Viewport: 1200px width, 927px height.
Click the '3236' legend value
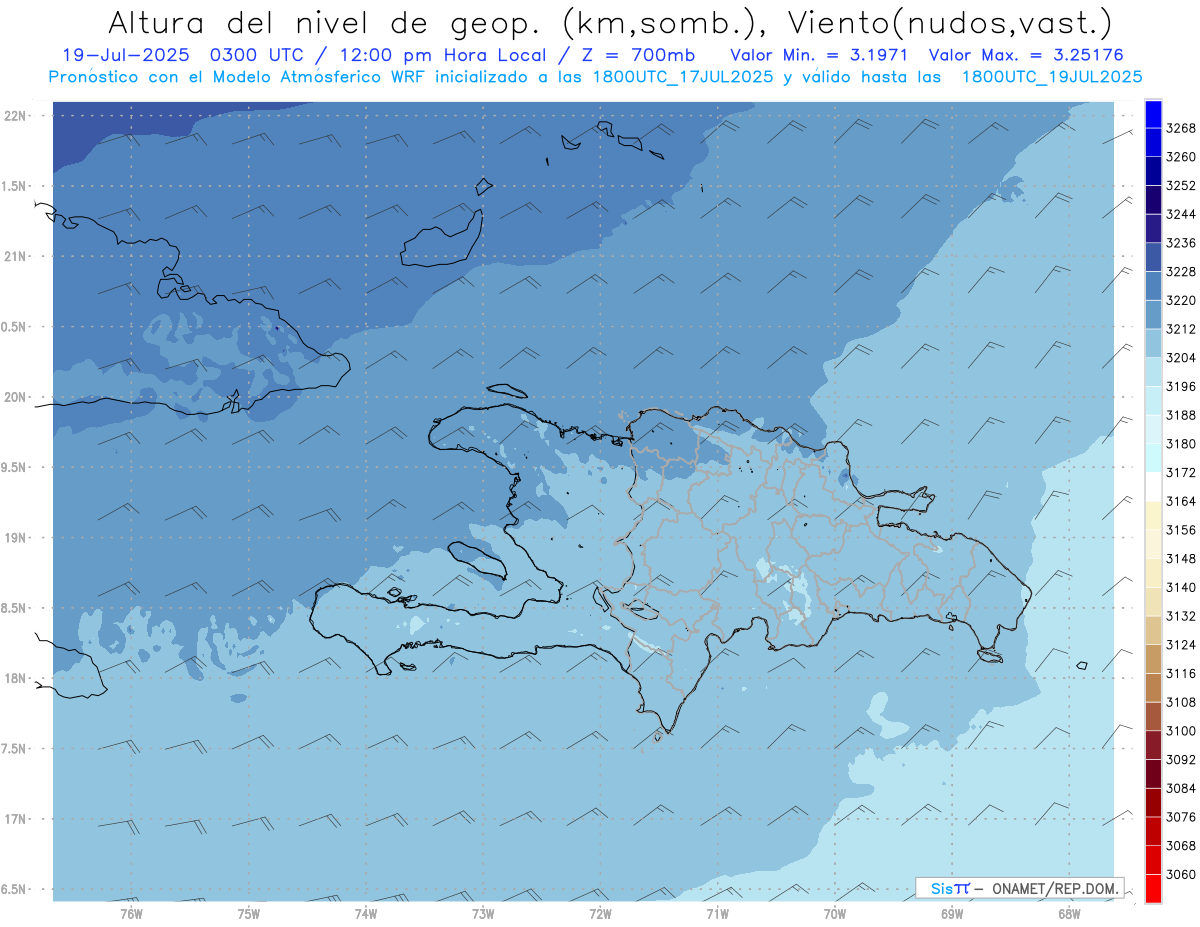pos(1181,242)
